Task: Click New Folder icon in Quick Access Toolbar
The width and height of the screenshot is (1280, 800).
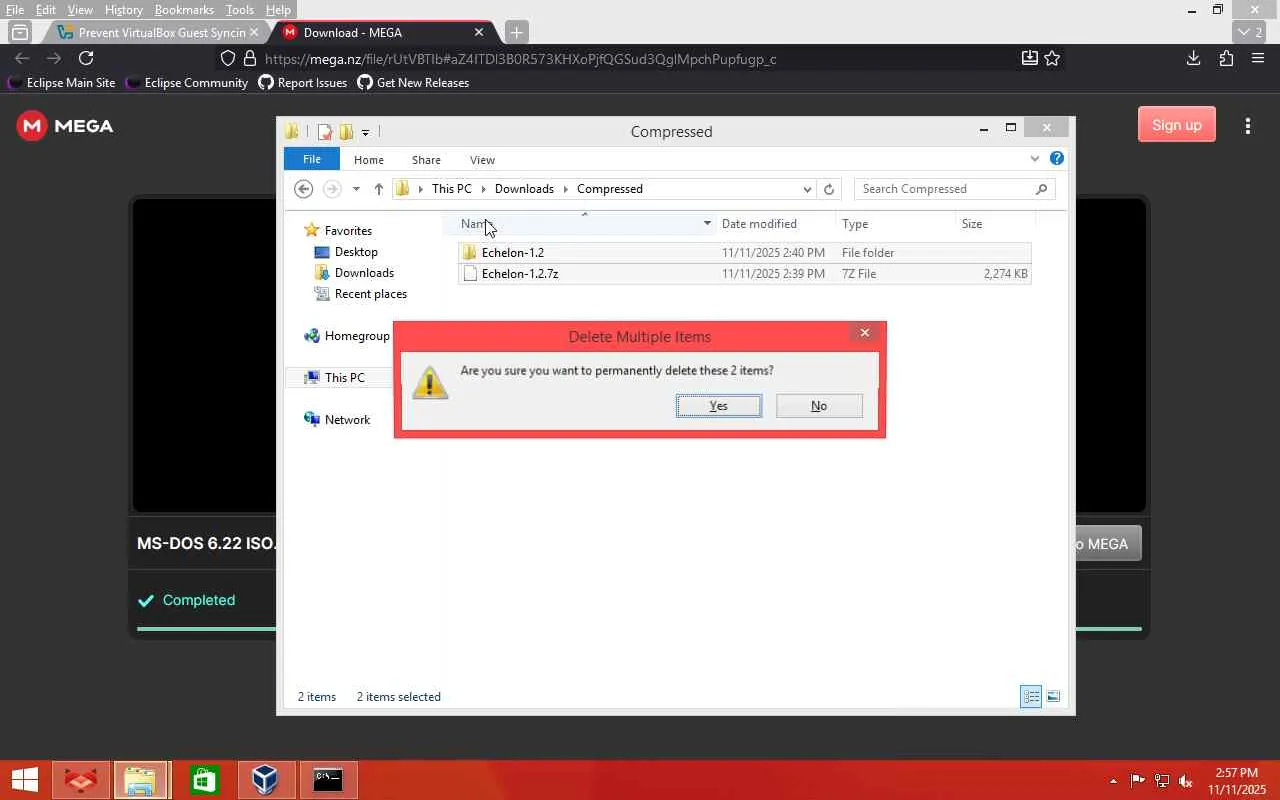Action: tap(346, 132)
